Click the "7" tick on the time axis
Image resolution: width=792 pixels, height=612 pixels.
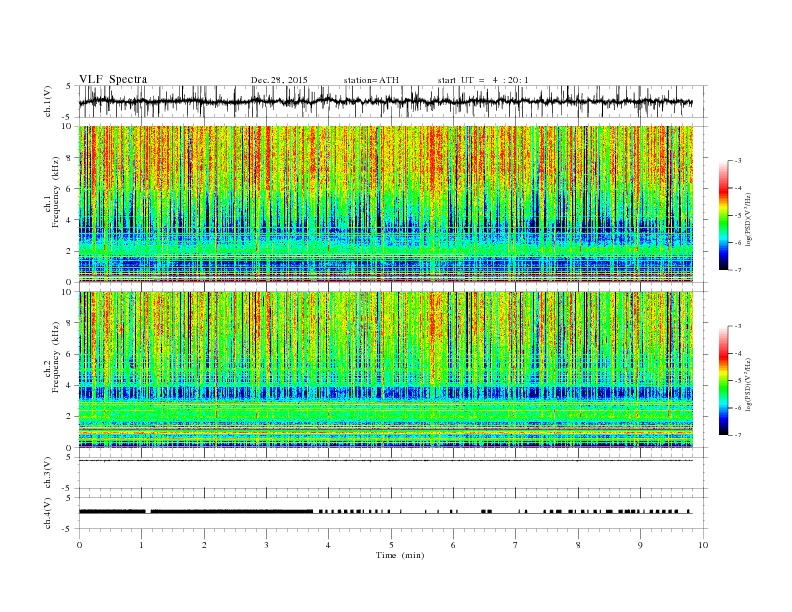pyautogui.click(x=516, y=545)
